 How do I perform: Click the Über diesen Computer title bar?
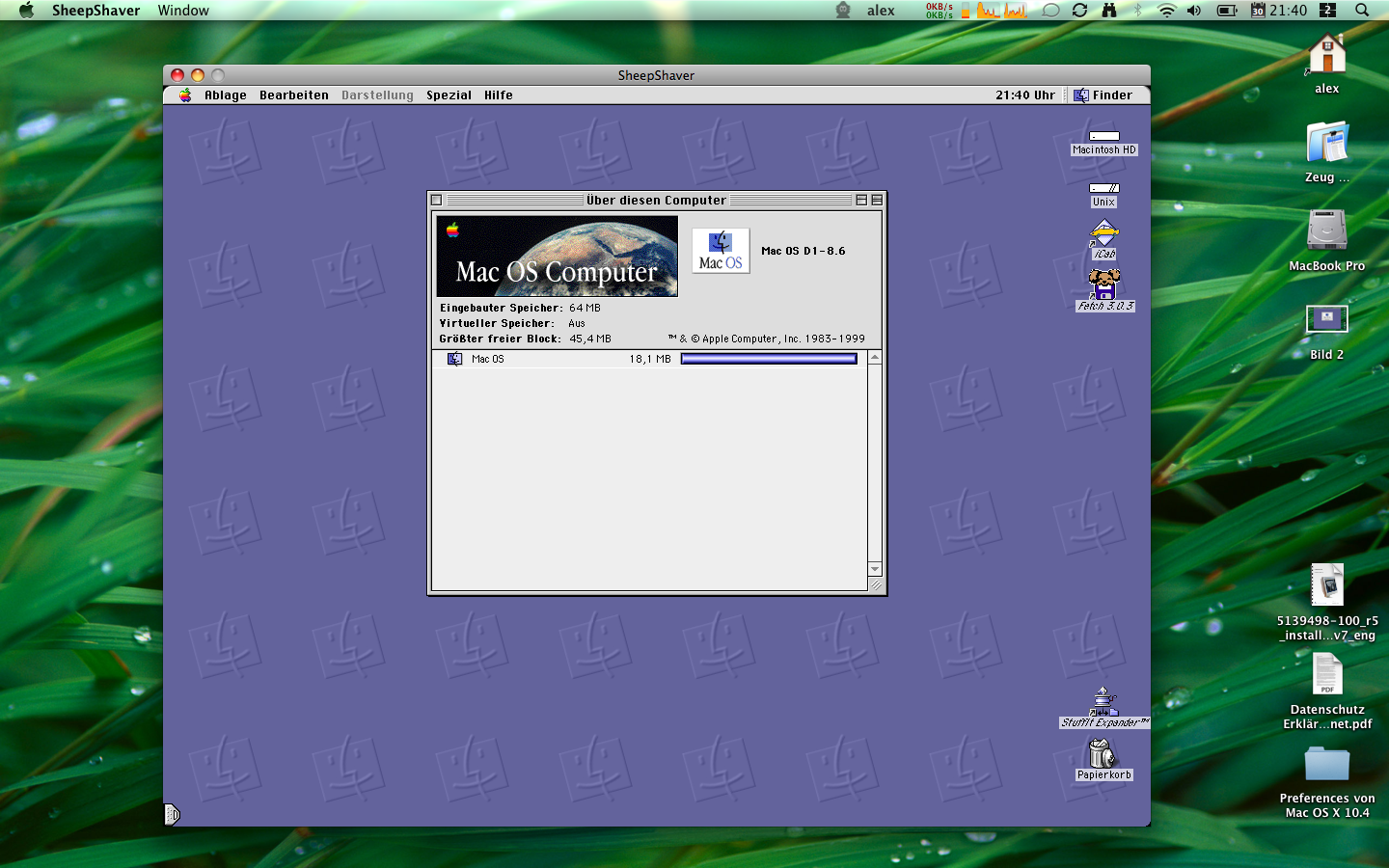coord(656,201)
